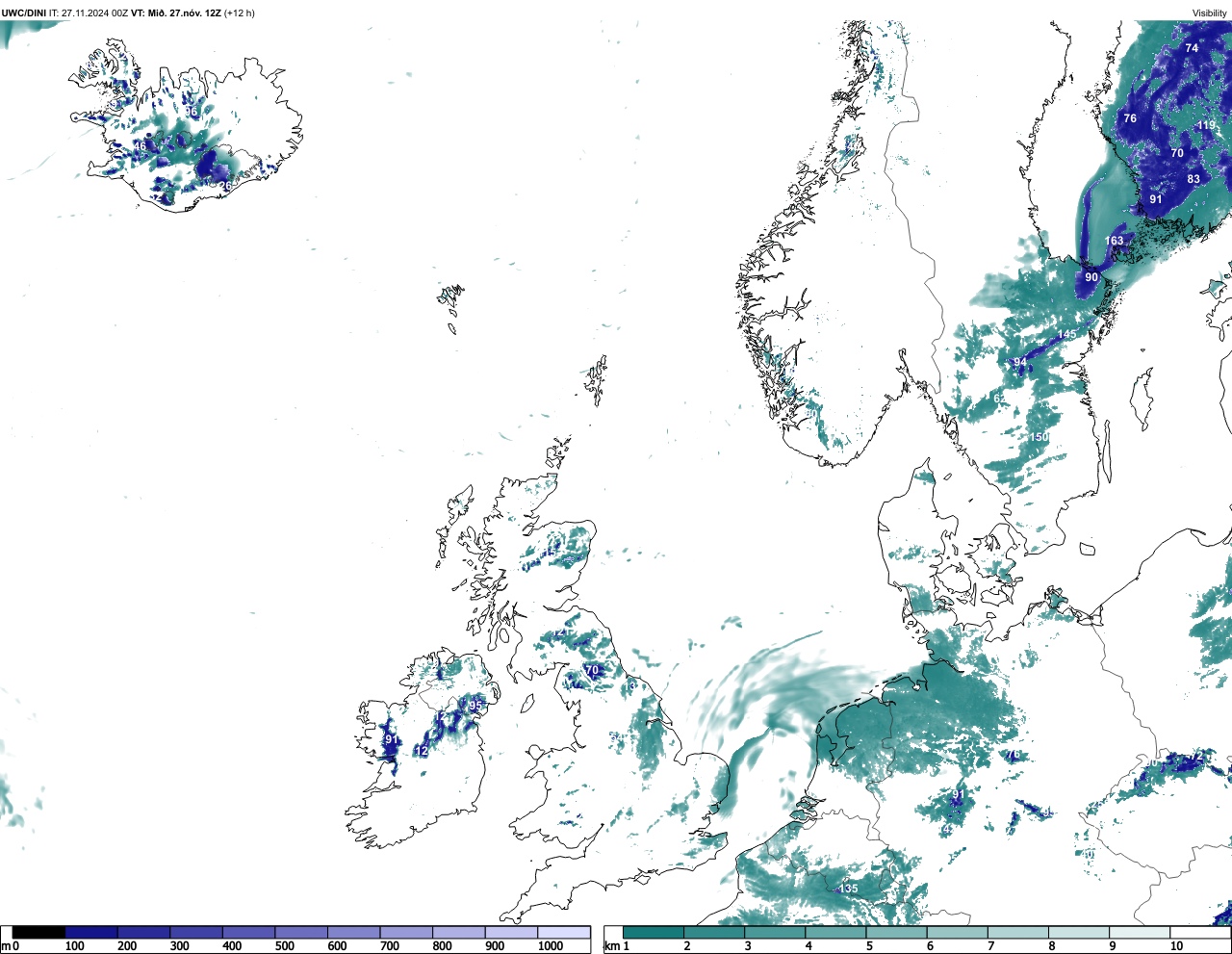The width and height of the screenshot is (1232, 954).
Task: Select the 800–900 m pale lavender swatch
Action: point(459,933)
